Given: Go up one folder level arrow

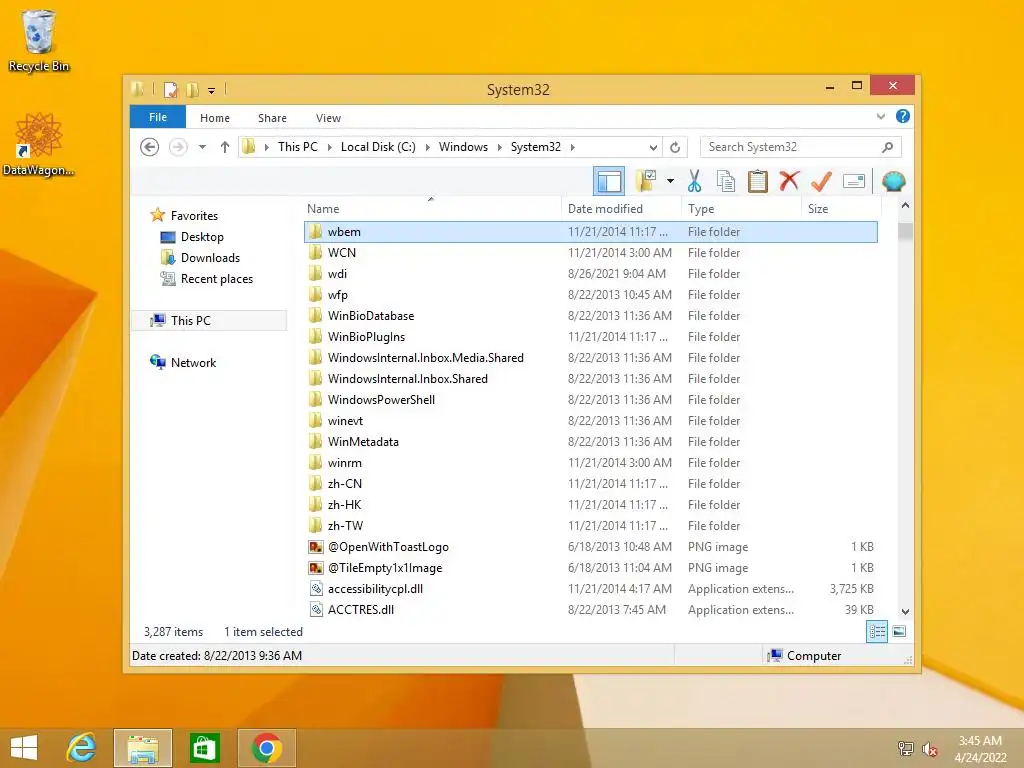Looking at the screenshot, I should 225,147.
